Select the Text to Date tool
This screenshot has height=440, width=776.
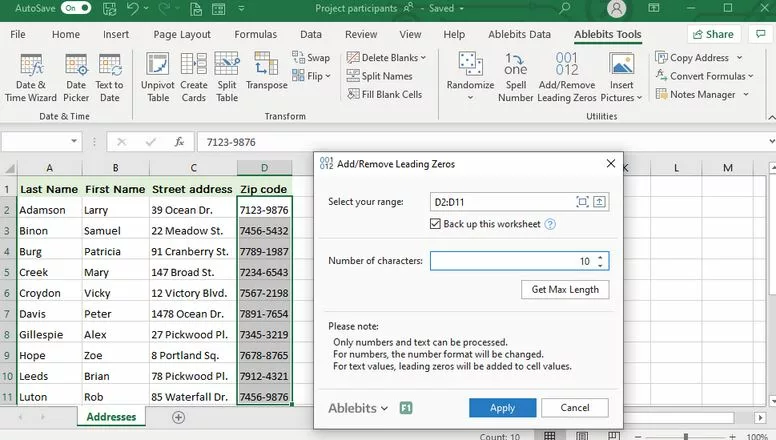(109, 77)
